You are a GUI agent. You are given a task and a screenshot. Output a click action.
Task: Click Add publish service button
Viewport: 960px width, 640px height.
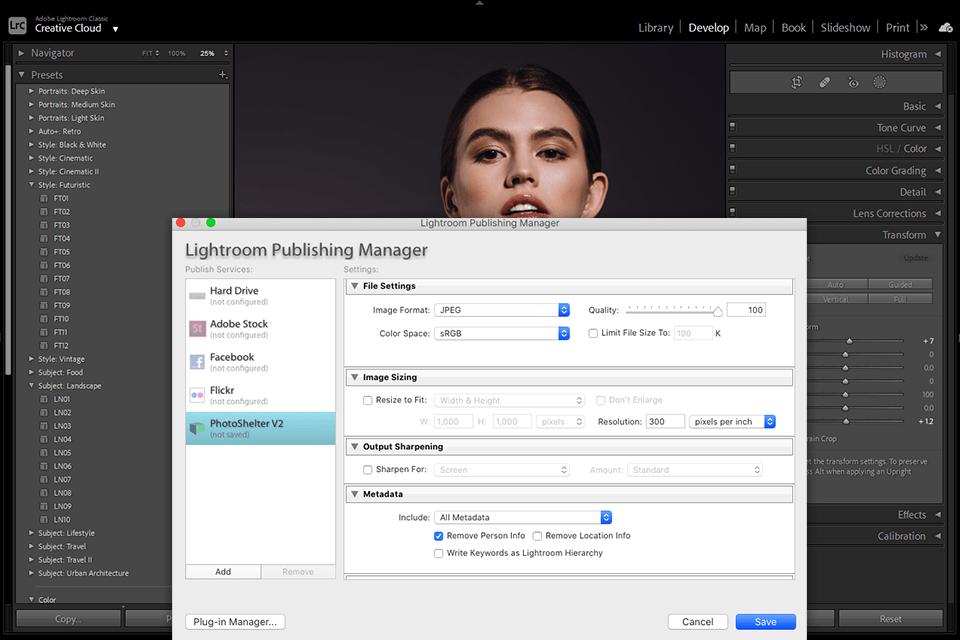point(223,571)
